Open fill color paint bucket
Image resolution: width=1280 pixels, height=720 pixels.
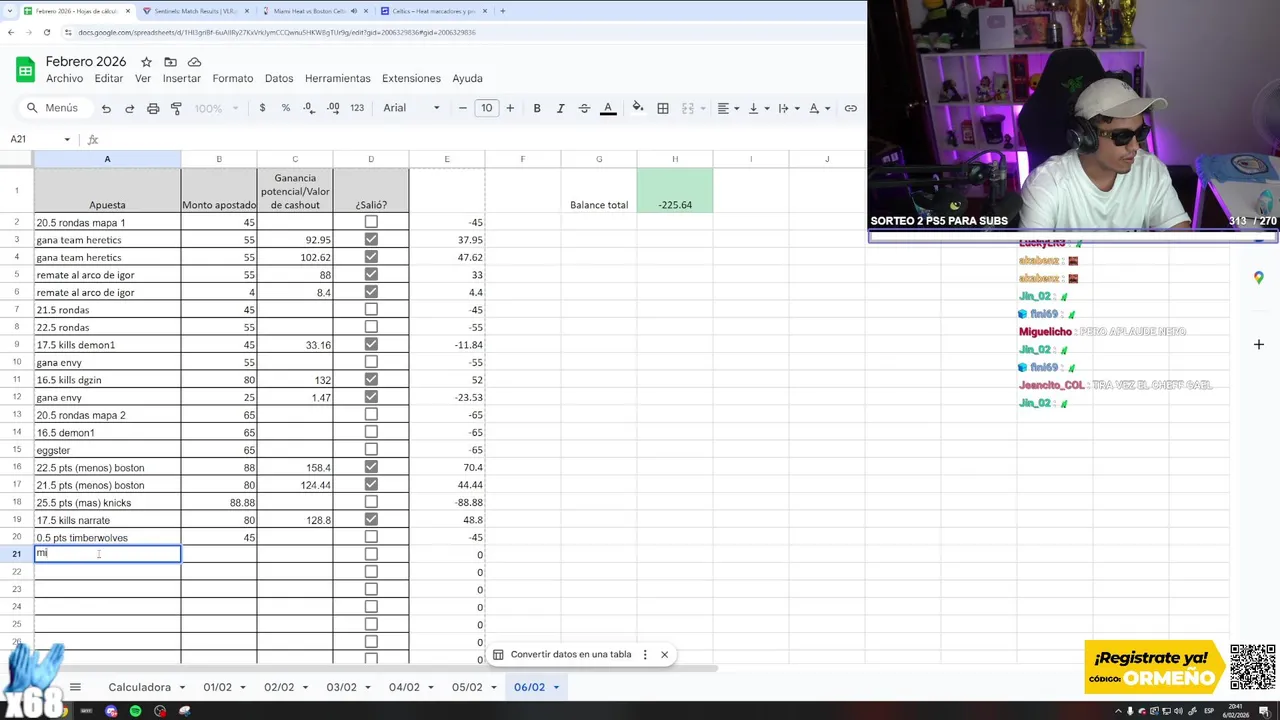tap(638, 108)
